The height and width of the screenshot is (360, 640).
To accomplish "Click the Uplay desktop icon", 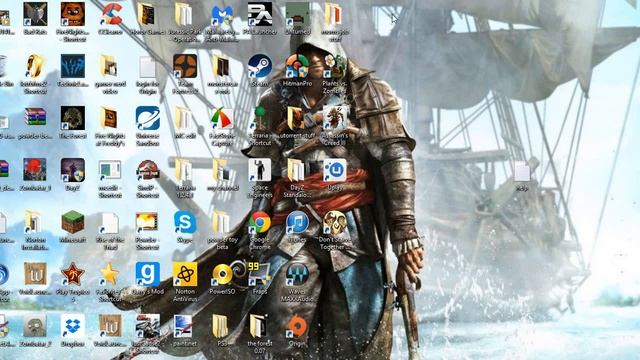I will point(335,170).
